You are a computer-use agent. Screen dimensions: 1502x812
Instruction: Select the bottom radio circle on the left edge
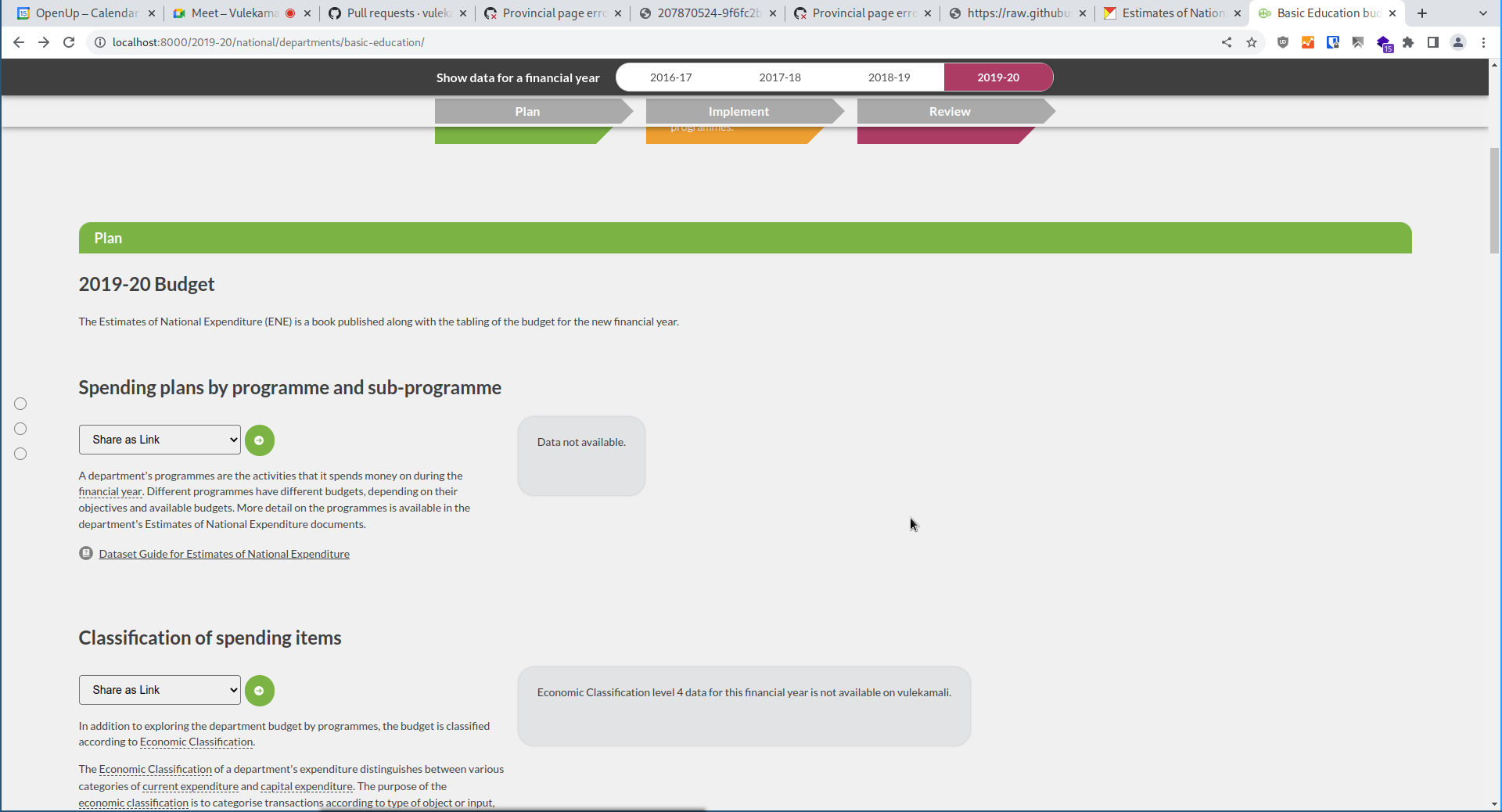click(20, 454)
